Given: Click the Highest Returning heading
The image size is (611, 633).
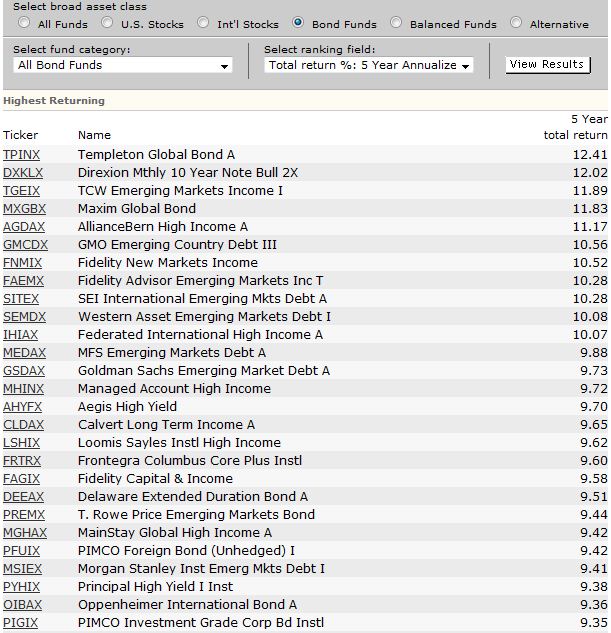Looking at the screenshot, I should point(54,101).
